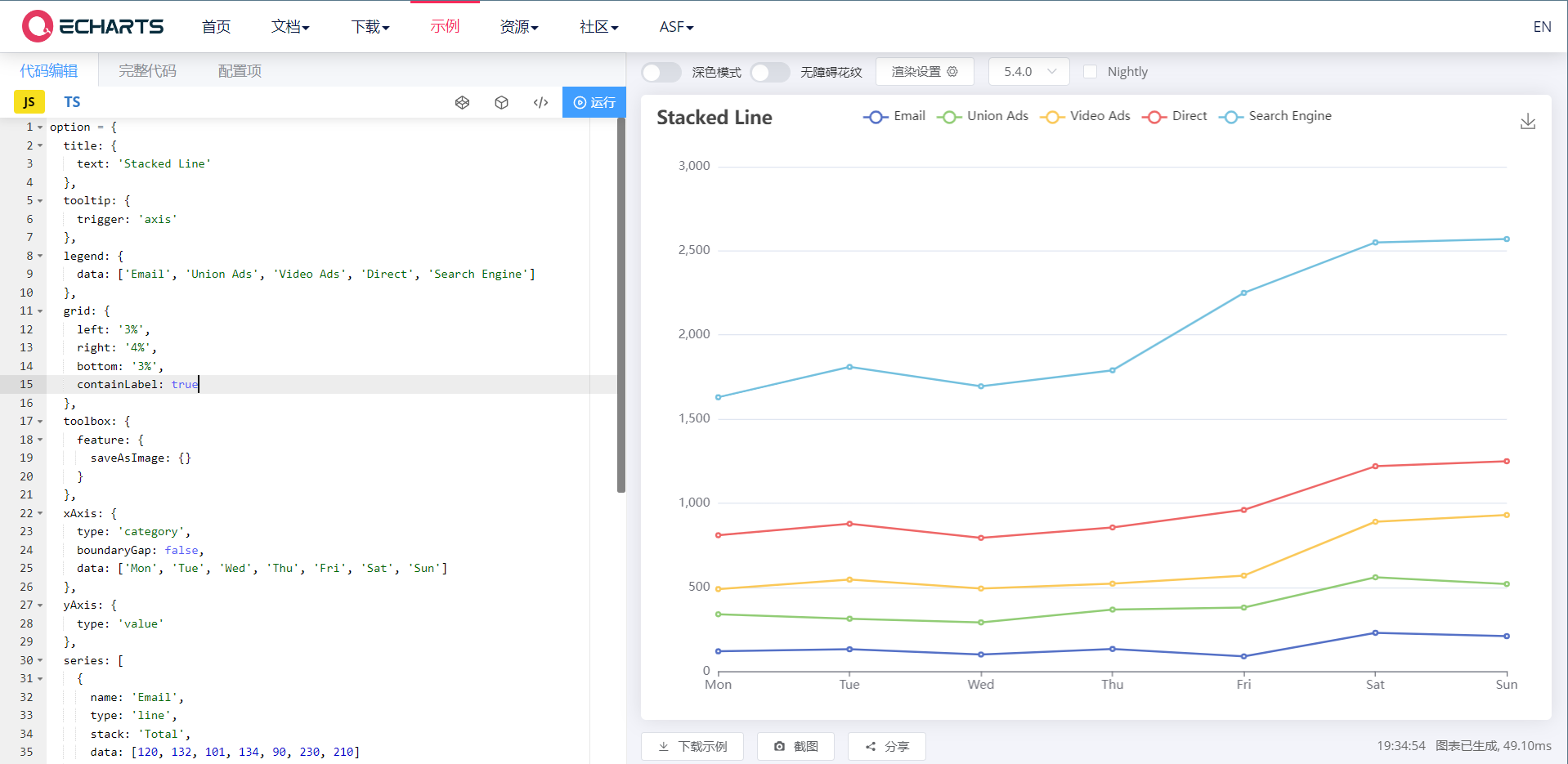Click the code editor vertical scrollbar
This screenshot has width=1568, height=764.
click(x=621, y=306)
